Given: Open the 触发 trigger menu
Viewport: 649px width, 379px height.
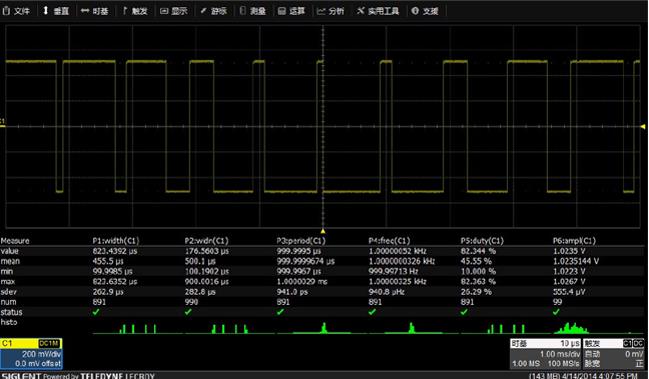Looking at the screenshot, I should coord(135,11).
